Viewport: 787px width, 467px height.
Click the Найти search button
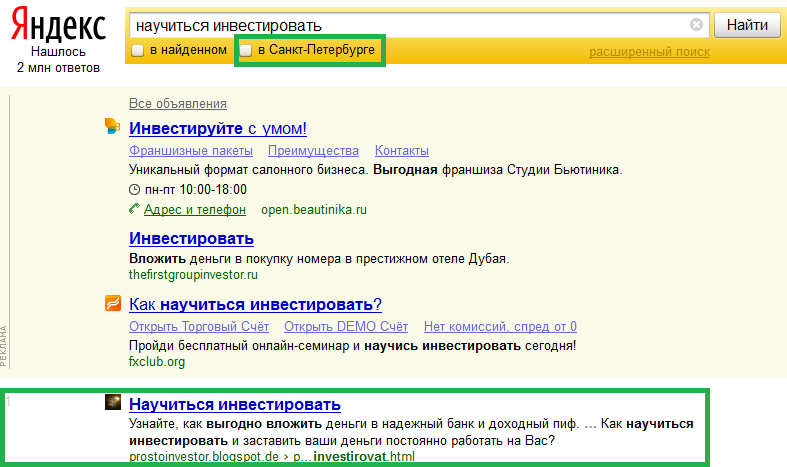point(747,25)
